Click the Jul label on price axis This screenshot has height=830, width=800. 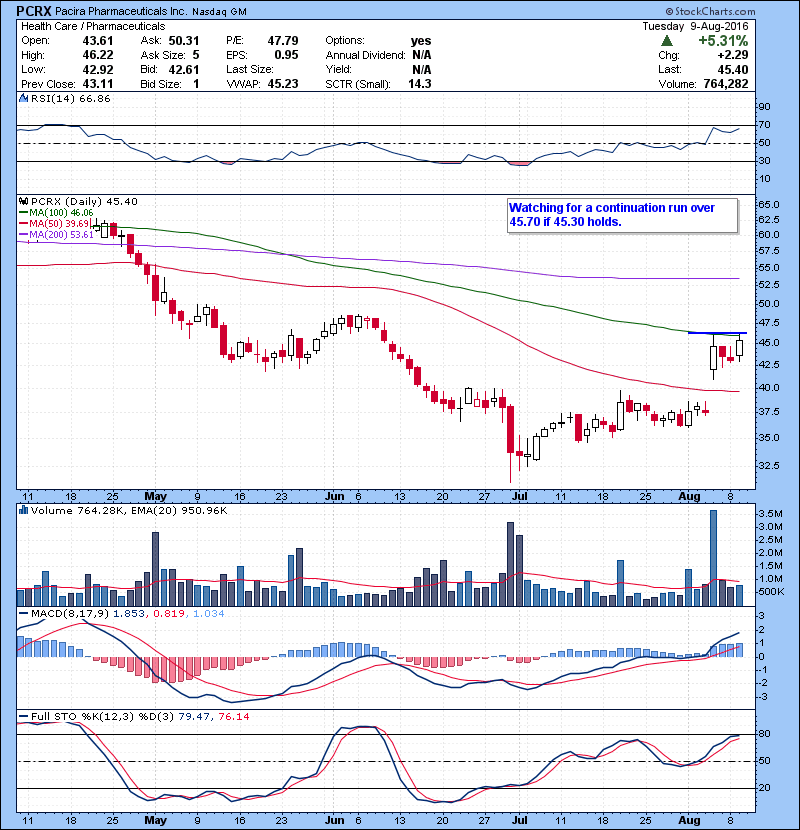pos(519,497)
